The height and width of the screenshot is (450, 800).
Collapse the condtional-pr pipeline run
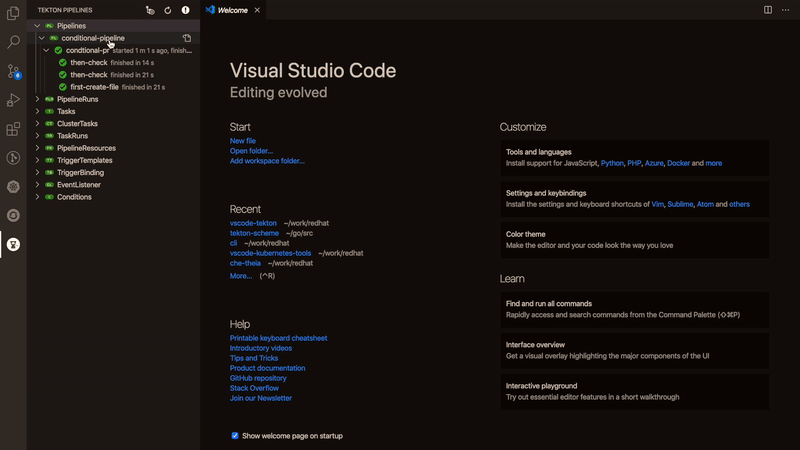click(46, 51)
